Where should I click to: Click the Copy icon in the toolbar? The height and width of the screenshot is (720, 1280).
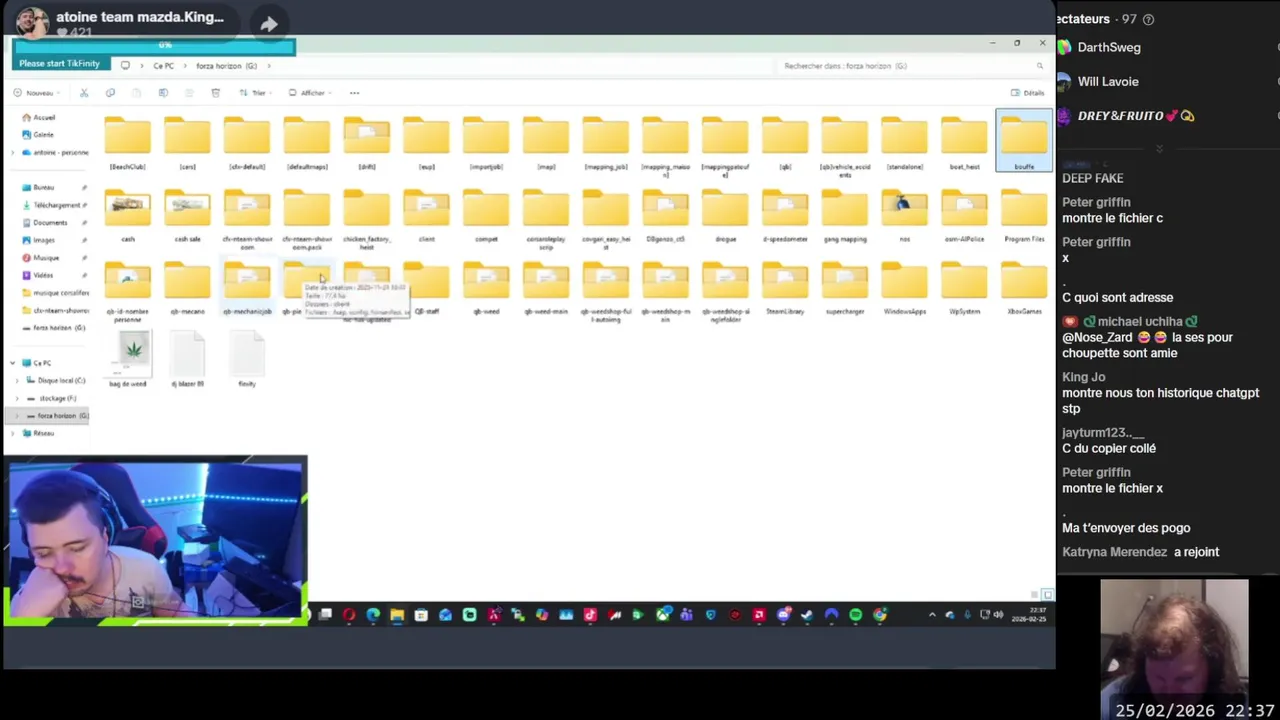click(x=110, y=93)
